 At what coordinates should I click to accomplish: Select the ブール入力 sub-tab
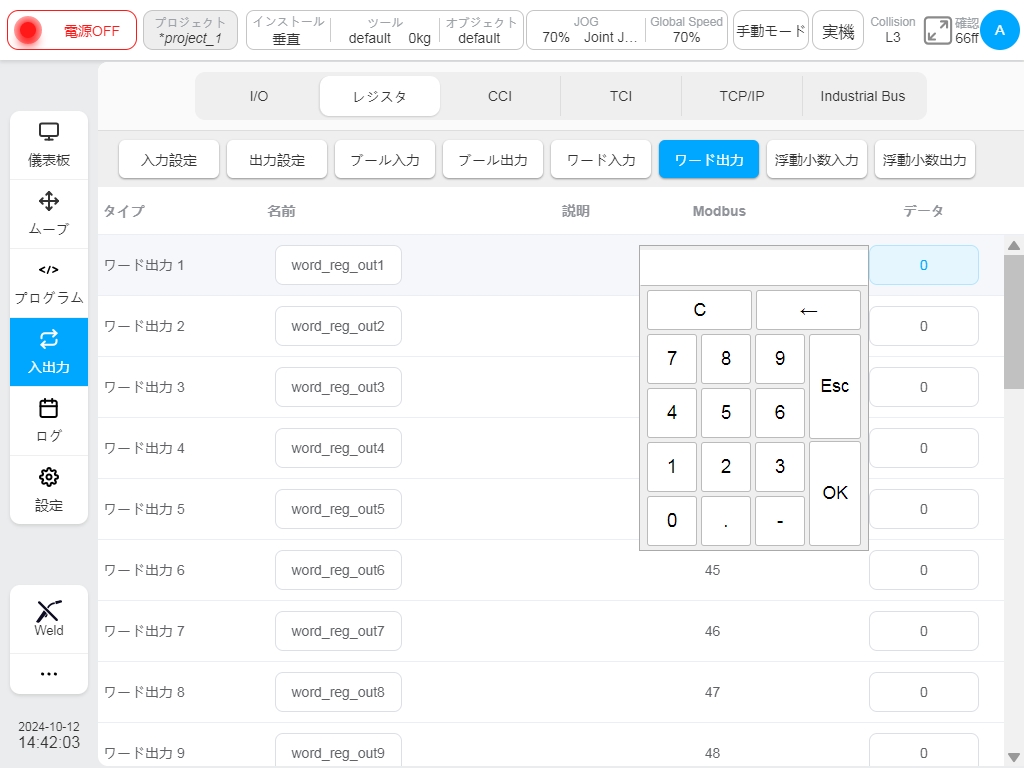[x=385, y=159]
